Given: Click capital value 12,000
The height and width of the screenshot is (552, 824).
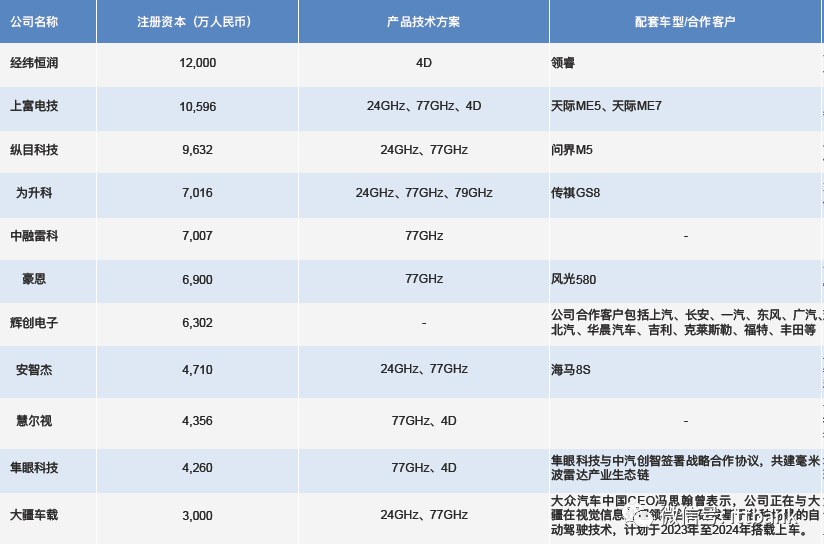Looking at the screenshot, I should [x=198, y=63].
